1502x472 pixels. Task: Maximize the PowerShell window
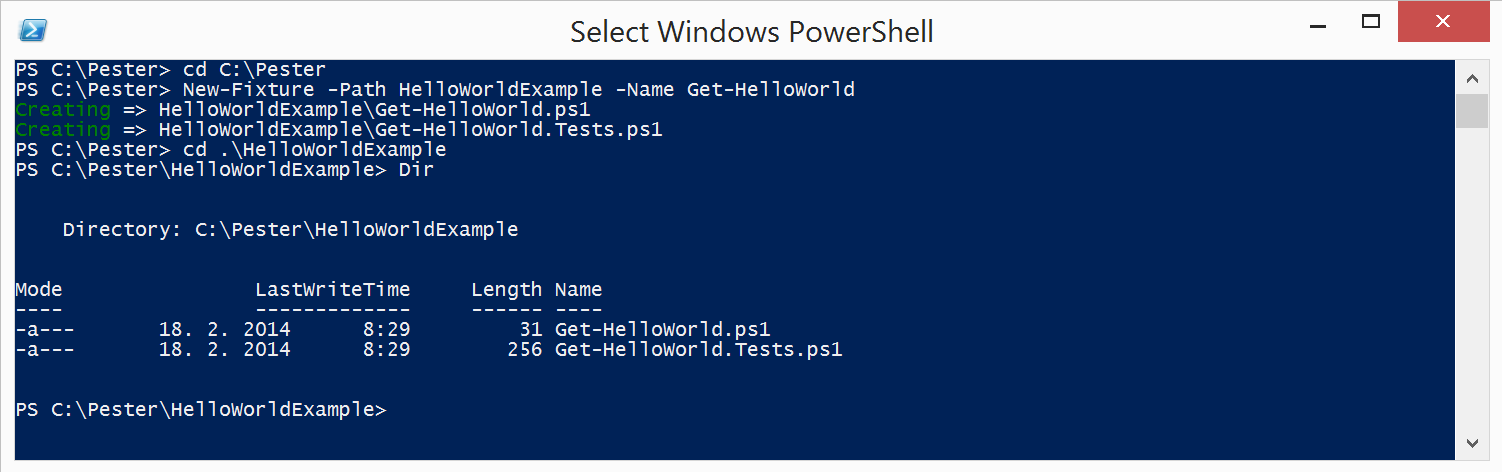point(1372,21)
